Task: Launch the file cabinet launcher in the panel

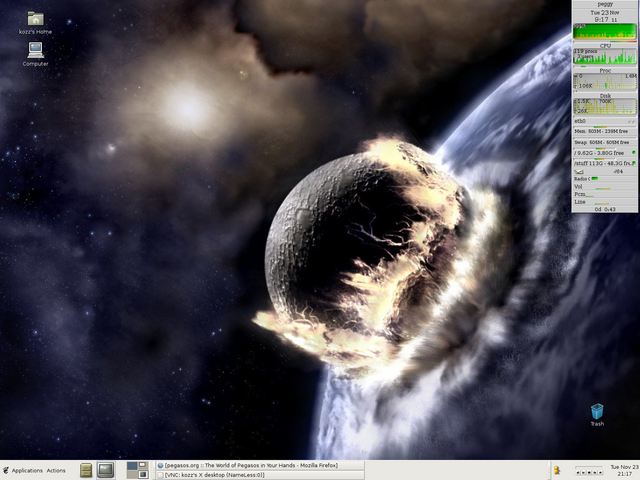Action: [x=86, y=470]
